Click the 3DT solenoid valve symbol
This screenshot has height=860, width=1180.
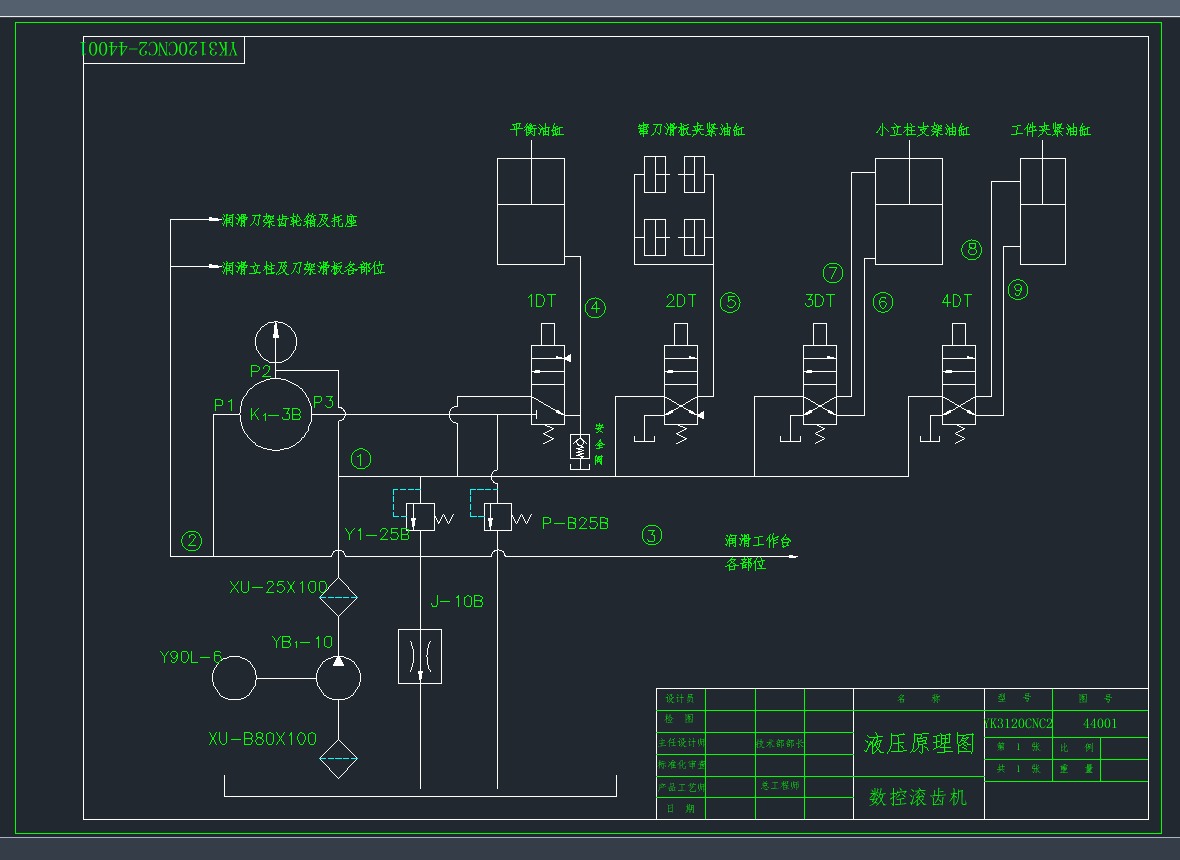click(820, 384)
